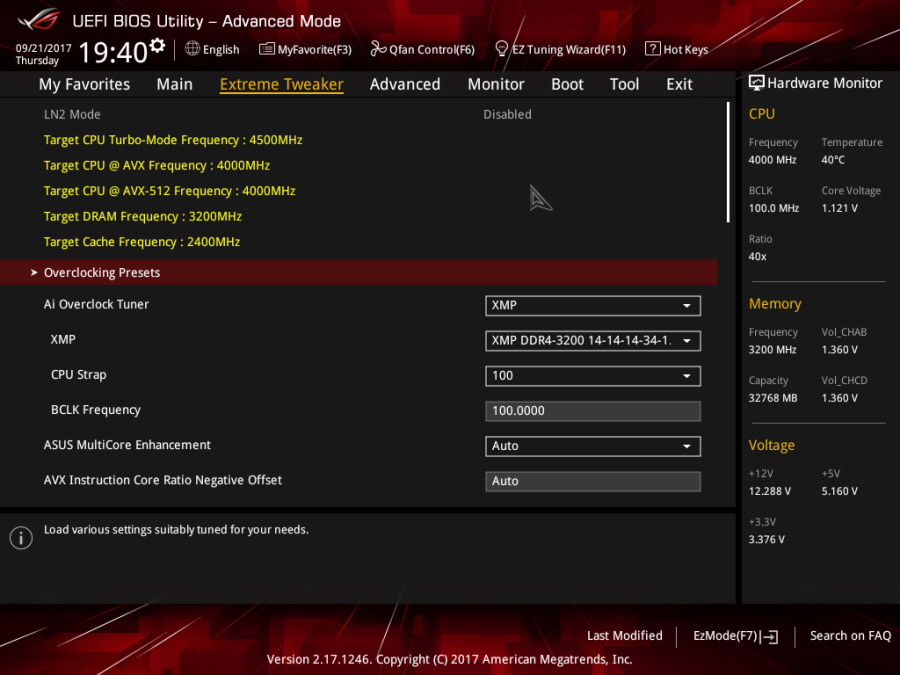Switch to the Boot tab
900x675 pixels.
click(x=567, y=84)
